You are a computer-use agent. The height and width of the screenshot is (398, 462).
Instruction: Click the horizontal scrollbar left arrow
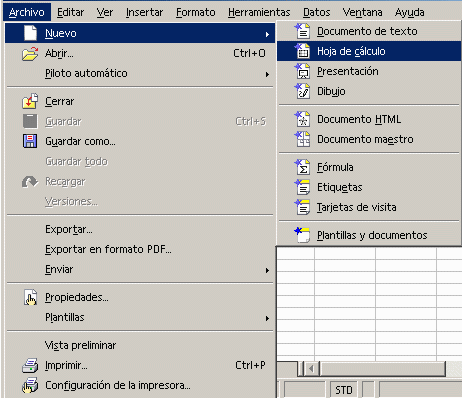pos(311,369)
